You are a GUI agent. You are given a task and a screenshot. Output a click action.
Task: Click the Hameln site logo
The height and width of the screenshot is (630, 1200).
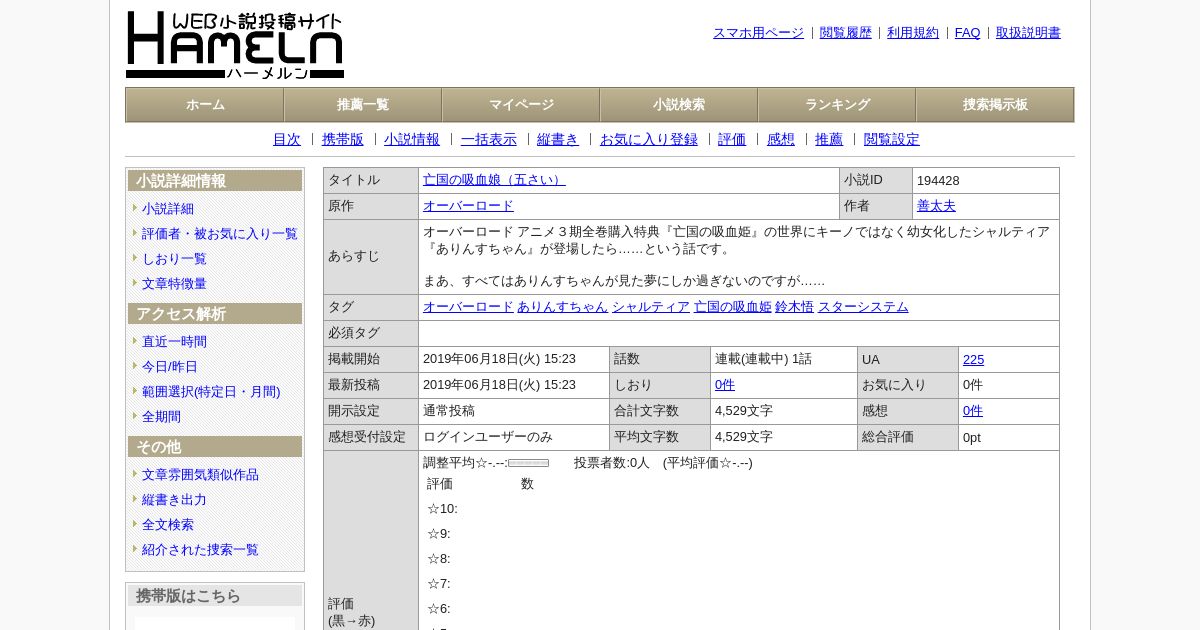[235, 45]
